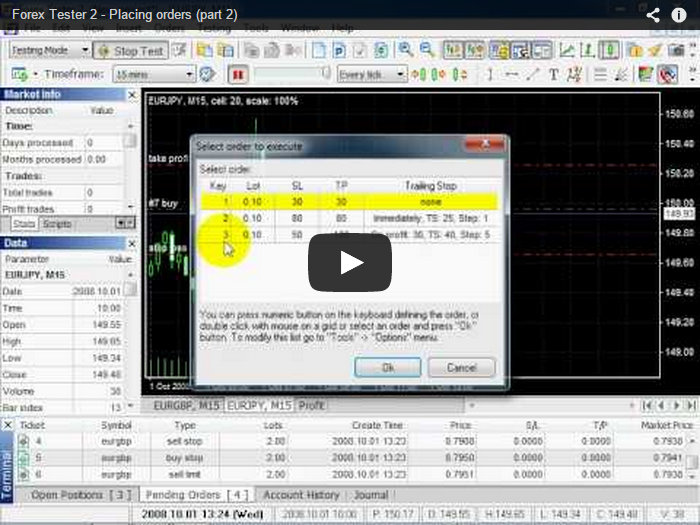Viewport: 700px width, 525px height.
Task: Click the page icon with dollar sign
Action: tap(381, 50)
